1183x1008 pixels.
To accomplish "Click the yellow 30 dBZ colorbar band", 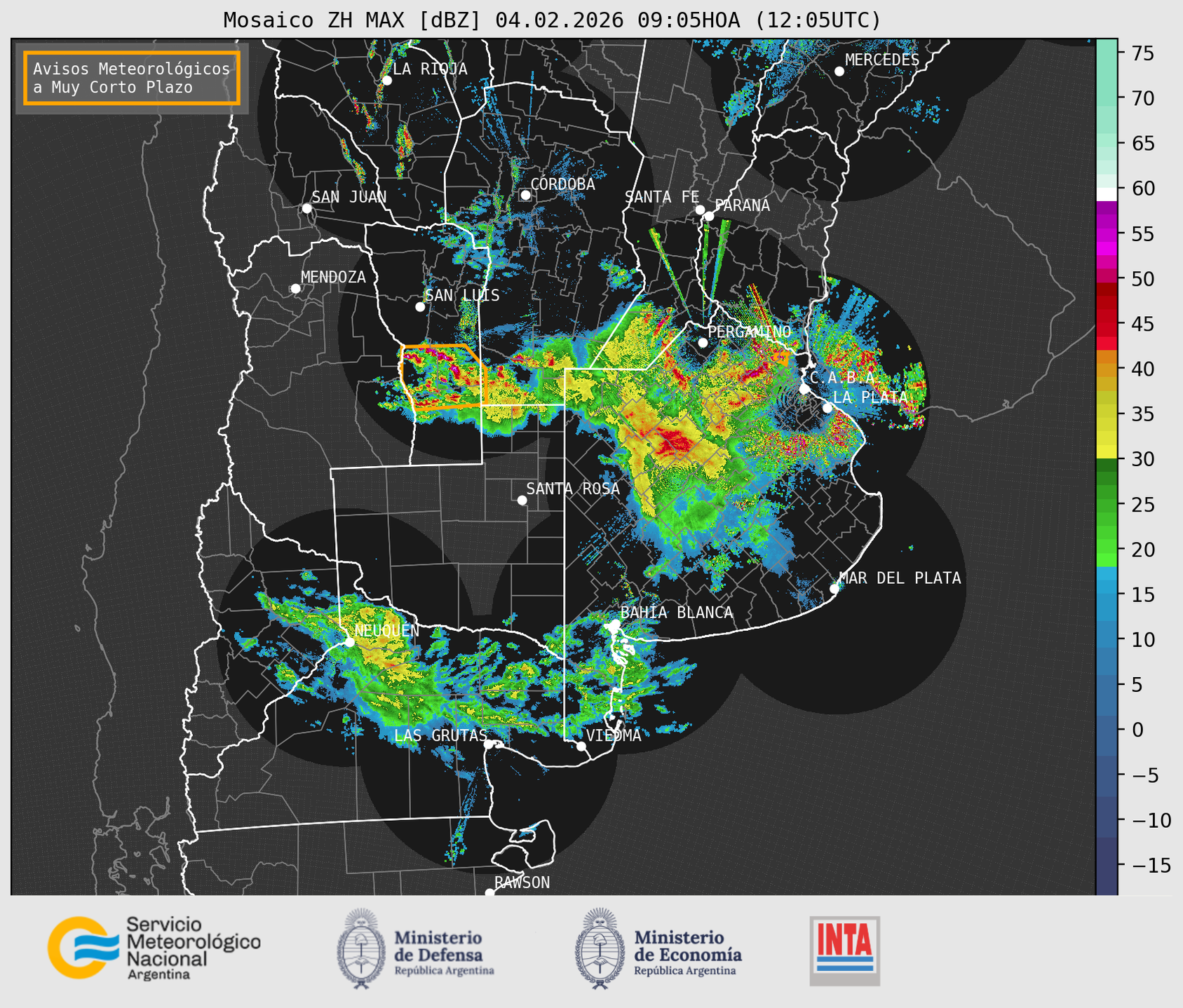I will (1107, 451).
